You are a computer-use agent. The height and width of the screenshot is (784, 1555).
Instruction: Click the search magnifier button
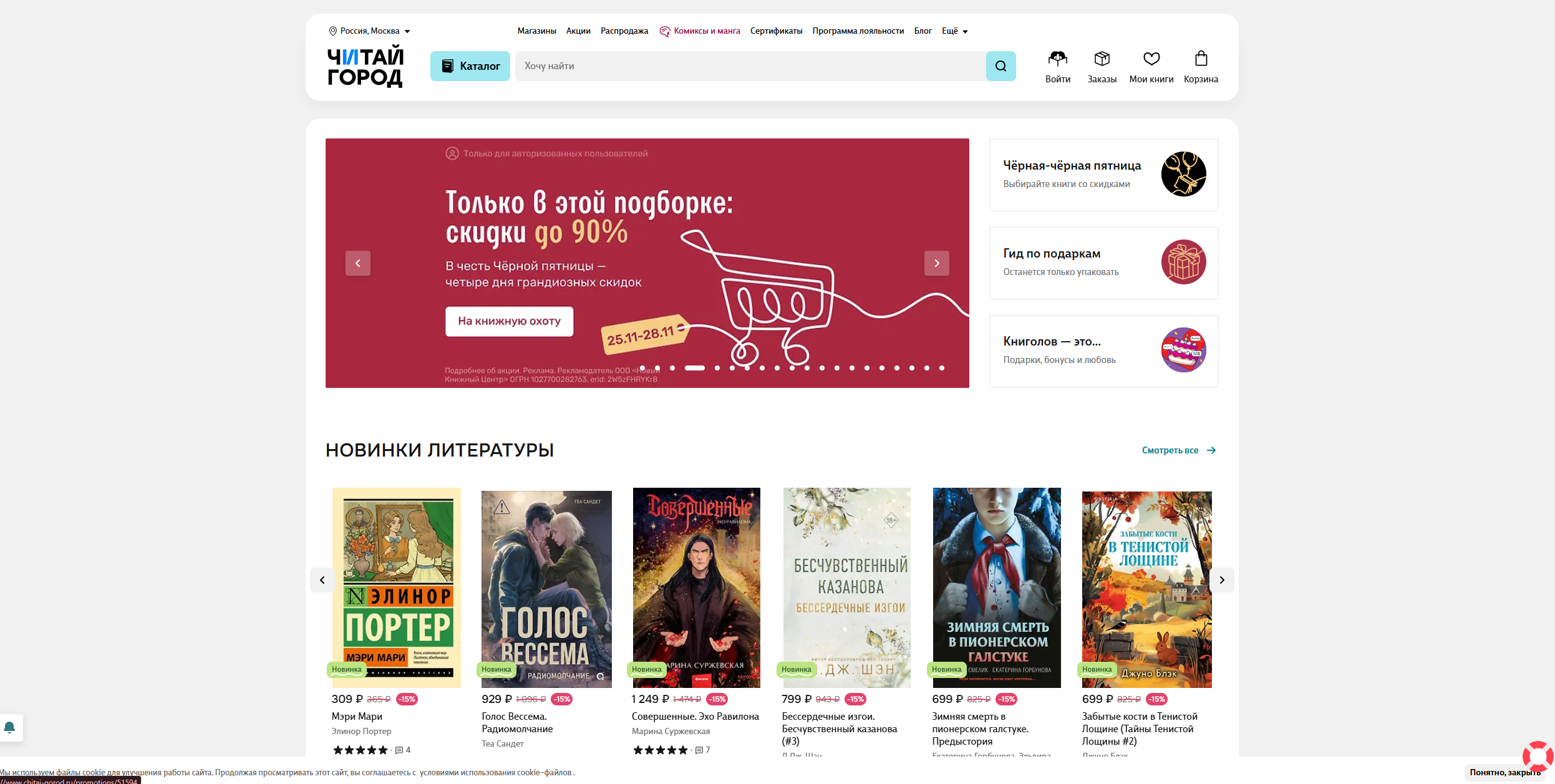tap(1000, 66)
